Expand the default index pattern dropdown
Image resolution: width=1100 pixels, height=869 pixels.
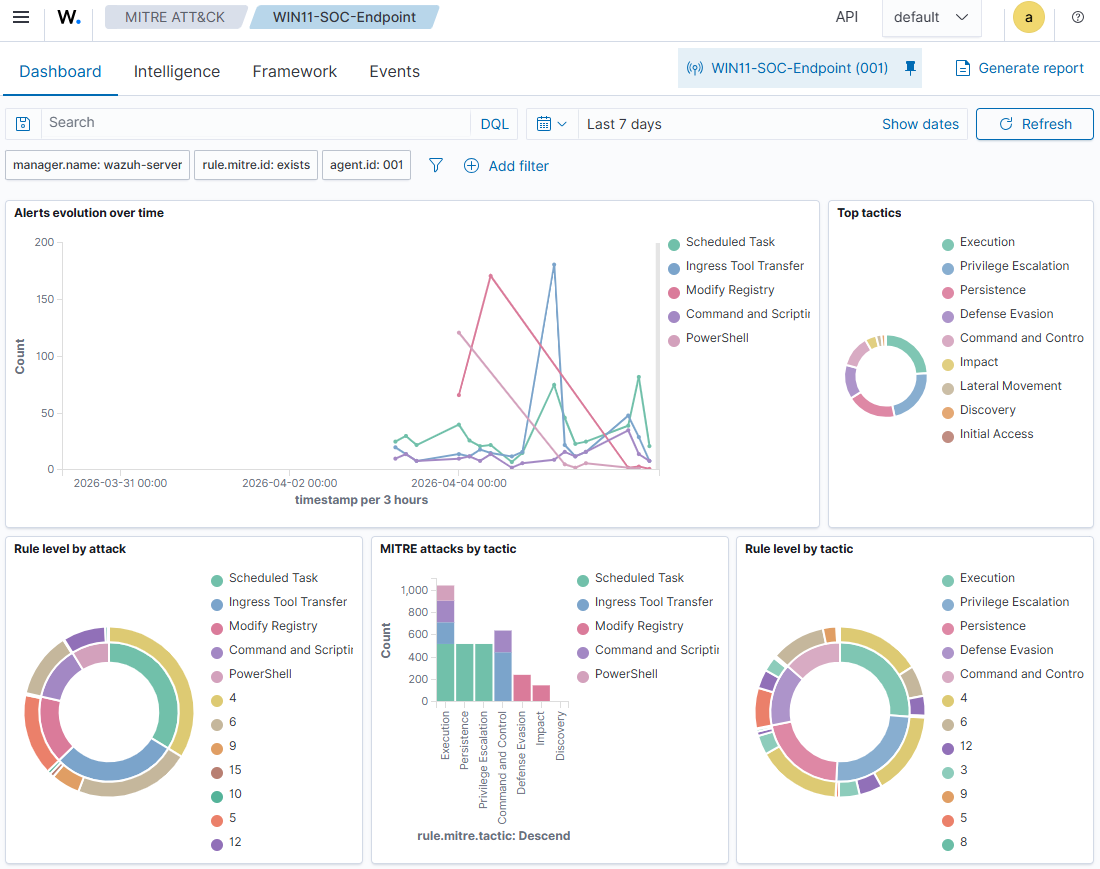[x=931, y=17]
